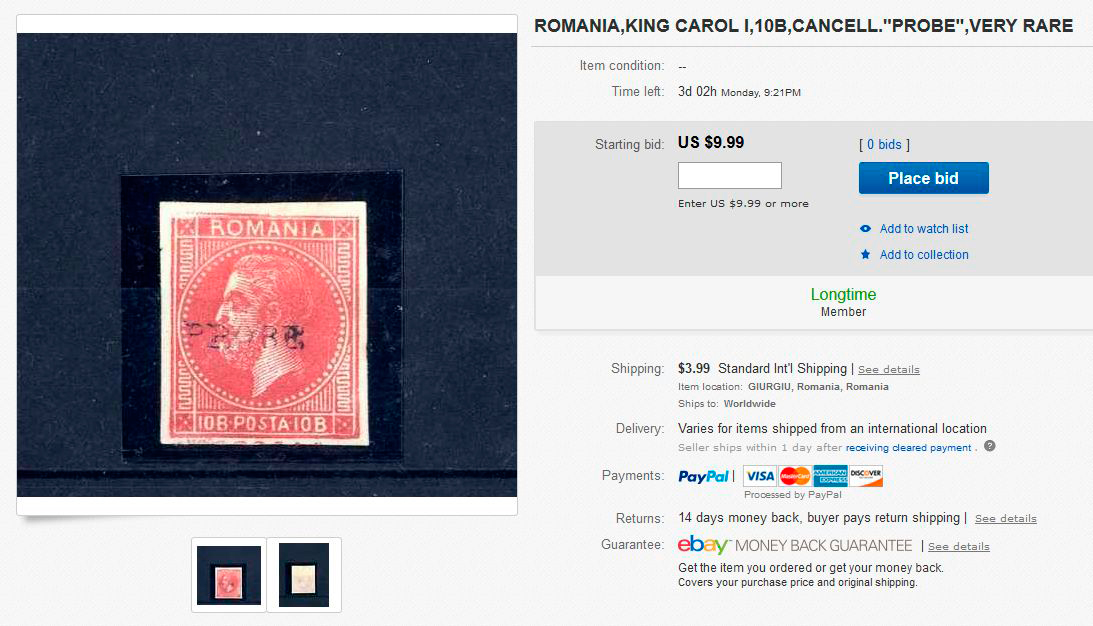Viewport: 1093px width, 626px height.
Task: Open See details for returns
Action: [1005, 519]
